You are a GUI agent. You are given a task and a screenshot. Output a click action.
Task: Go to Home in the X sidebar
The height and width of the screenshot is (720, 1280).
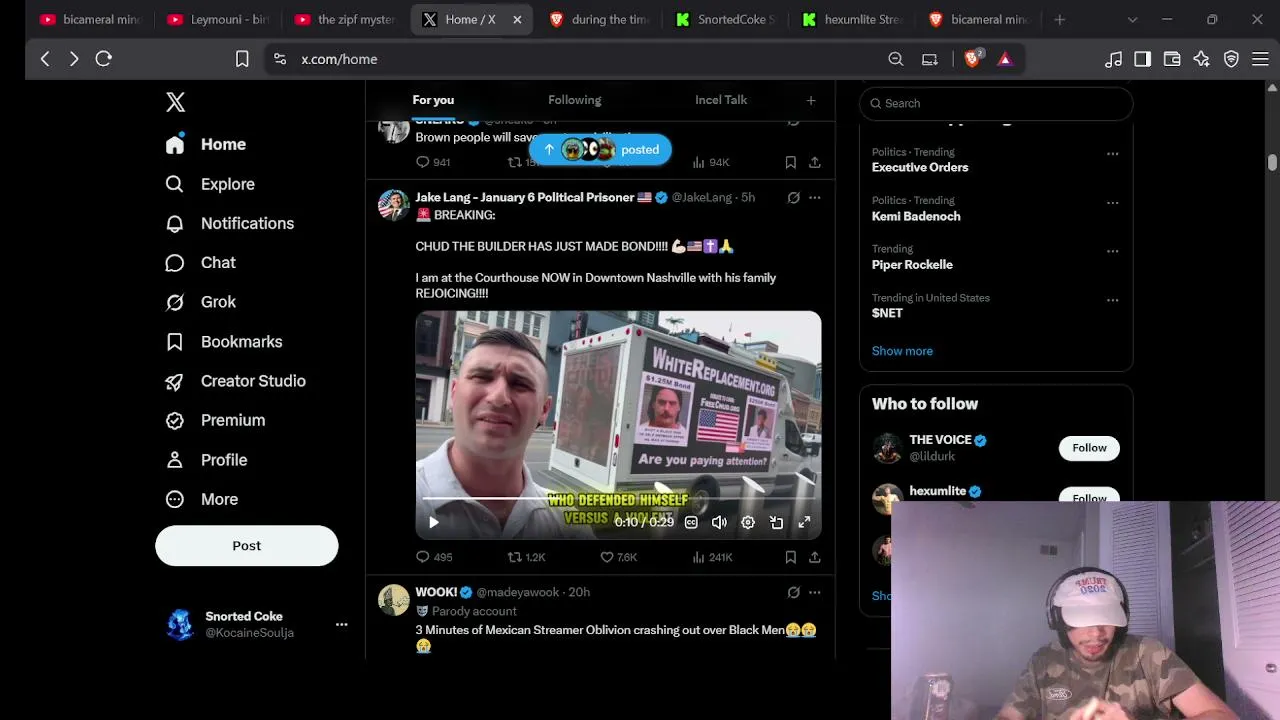(x=206, y=144)
